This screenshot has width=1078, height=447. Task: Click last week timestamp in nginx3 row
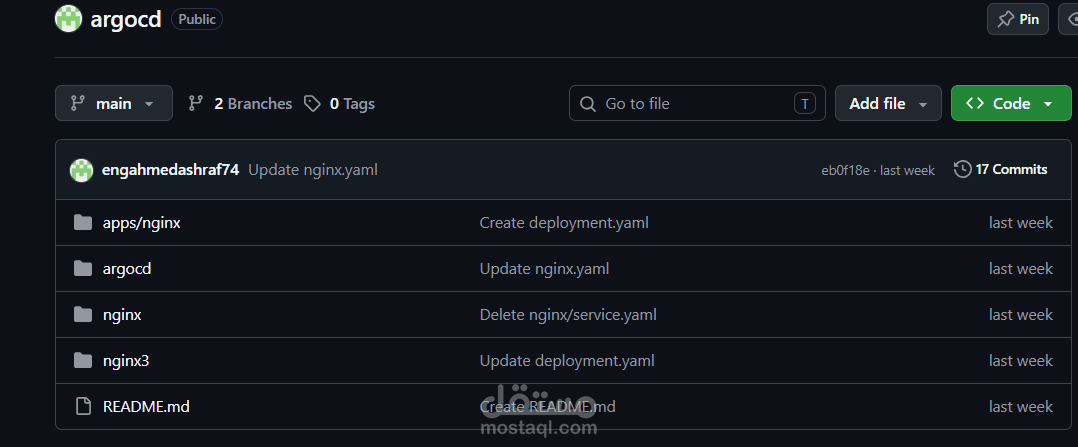coord(1021,360)
